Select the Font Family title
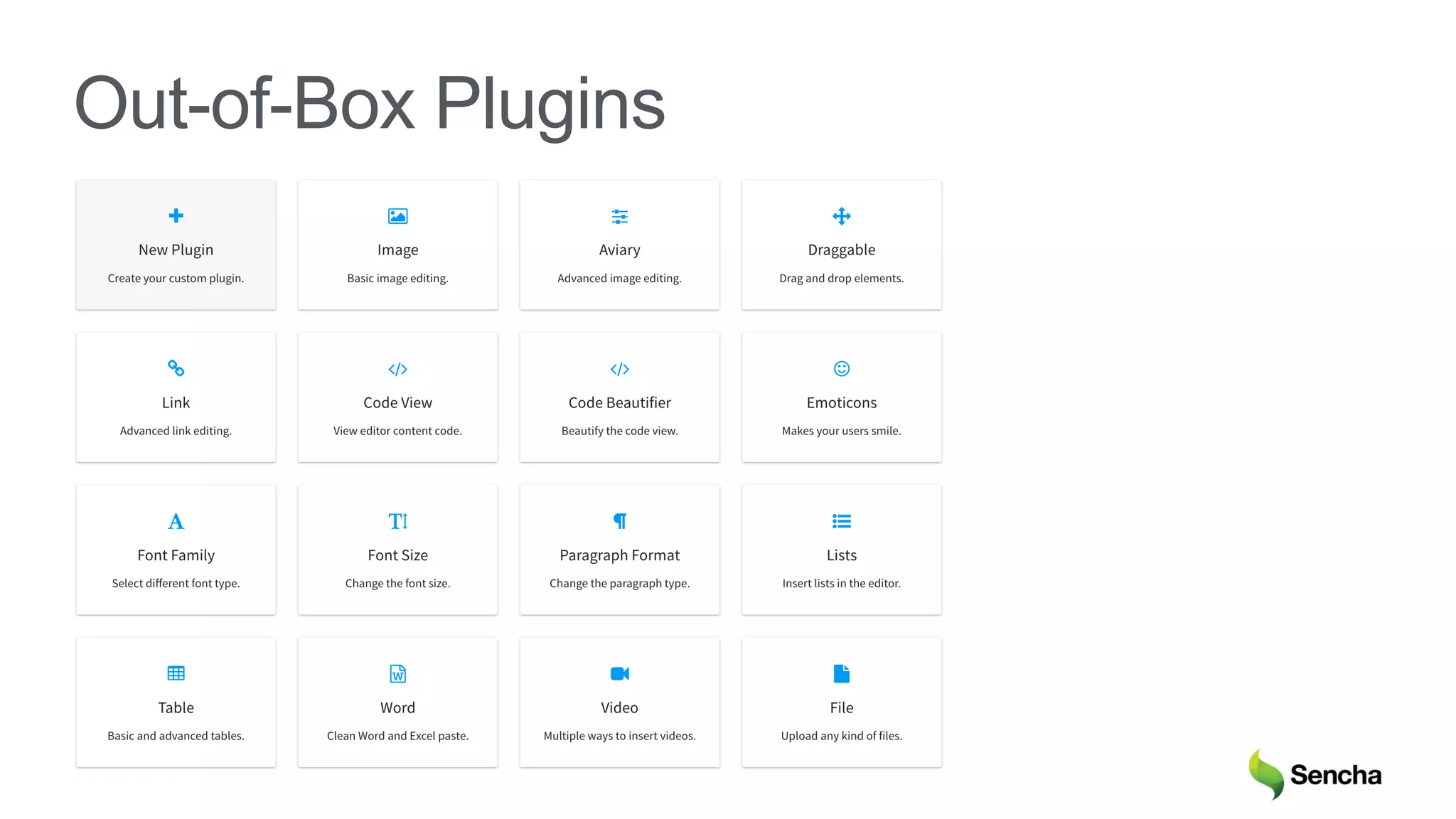This screenshot has width=1456, height=819. [176, 555]
